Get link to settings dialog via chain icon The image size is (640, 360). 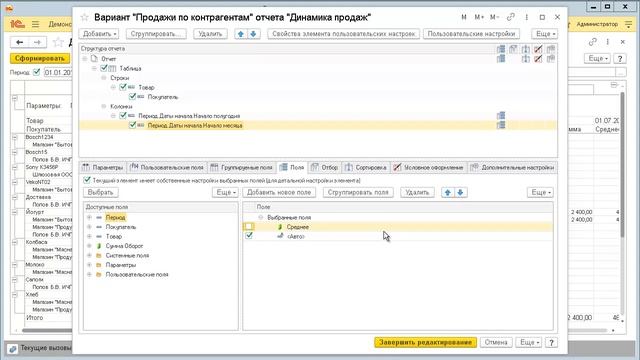pyautogui.click(x=511, y=18)
